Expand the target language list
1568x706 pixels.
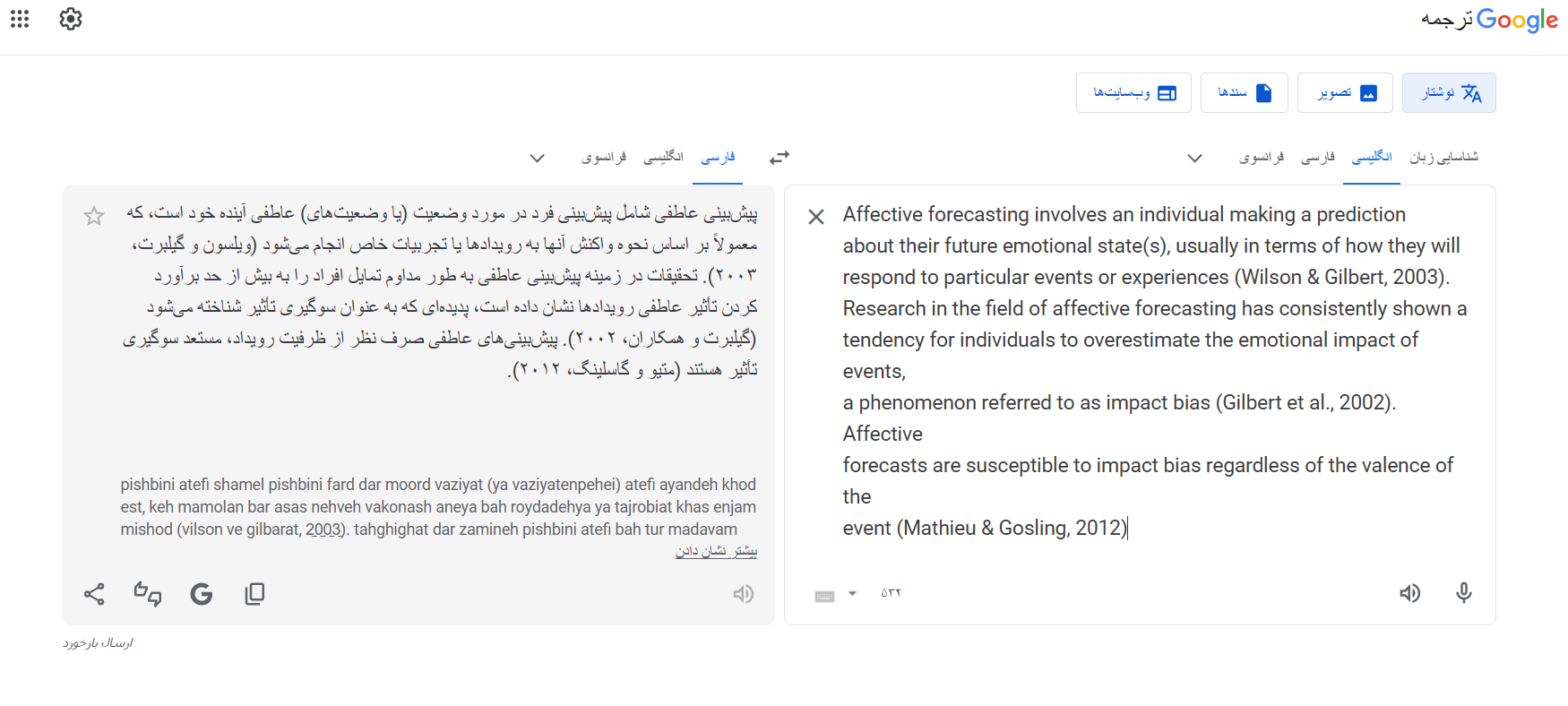(537, 159)
